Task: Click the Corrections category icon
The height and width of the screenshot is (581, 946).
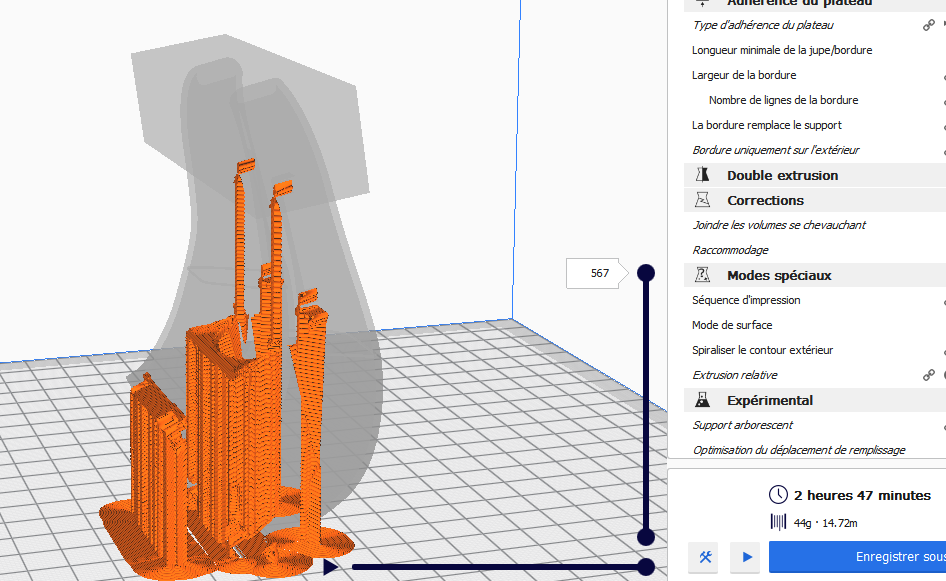Action: (703, 200)
